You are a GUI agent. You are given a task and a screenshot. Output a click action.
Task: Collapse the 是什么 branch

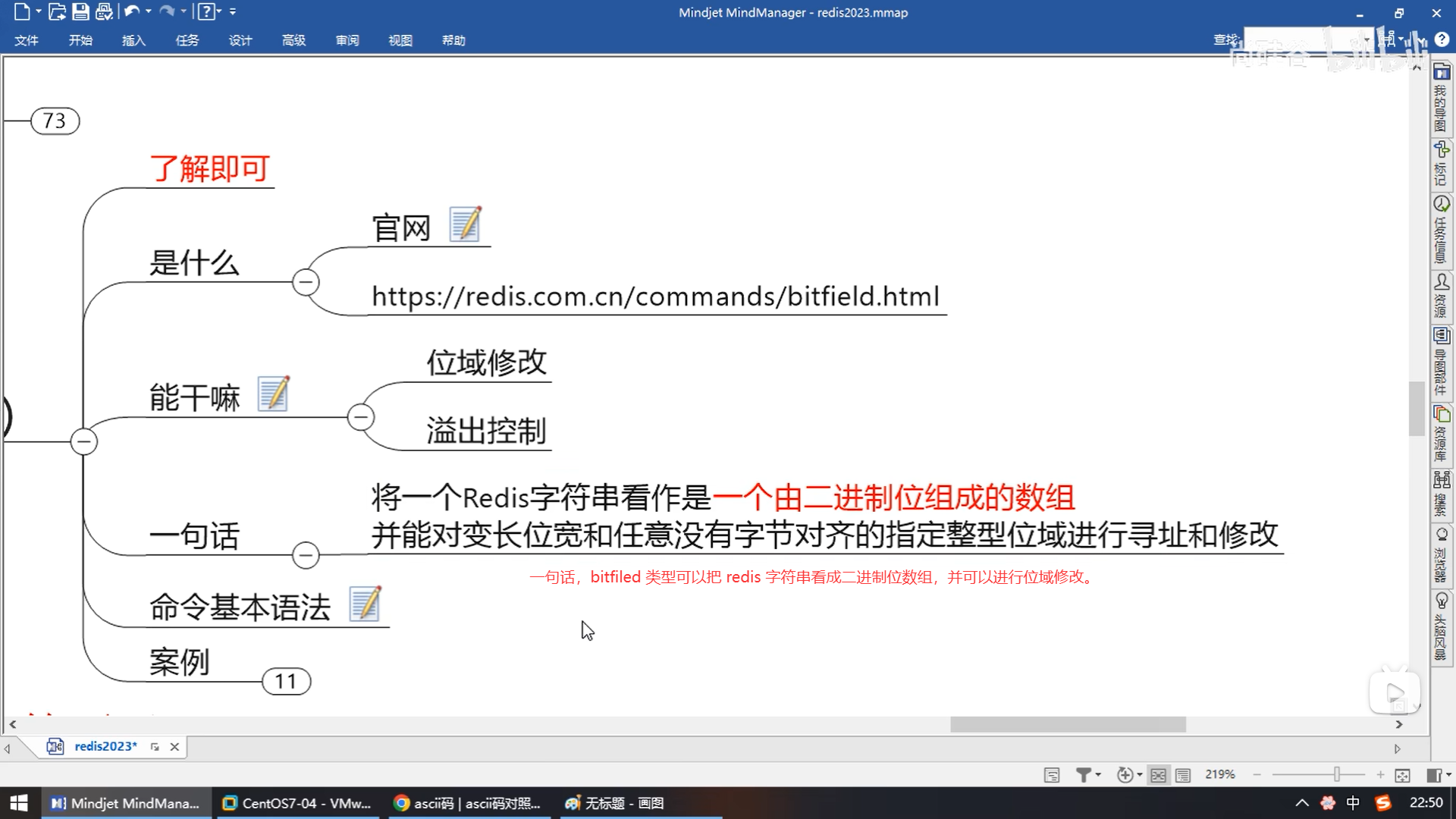tap(306, 282)
